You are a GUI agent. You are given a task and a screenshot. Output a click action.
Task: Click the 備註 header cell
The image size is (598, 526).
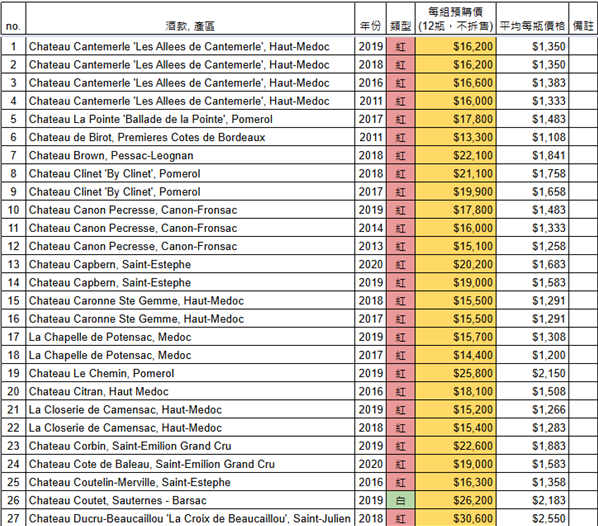coord(583,18)
